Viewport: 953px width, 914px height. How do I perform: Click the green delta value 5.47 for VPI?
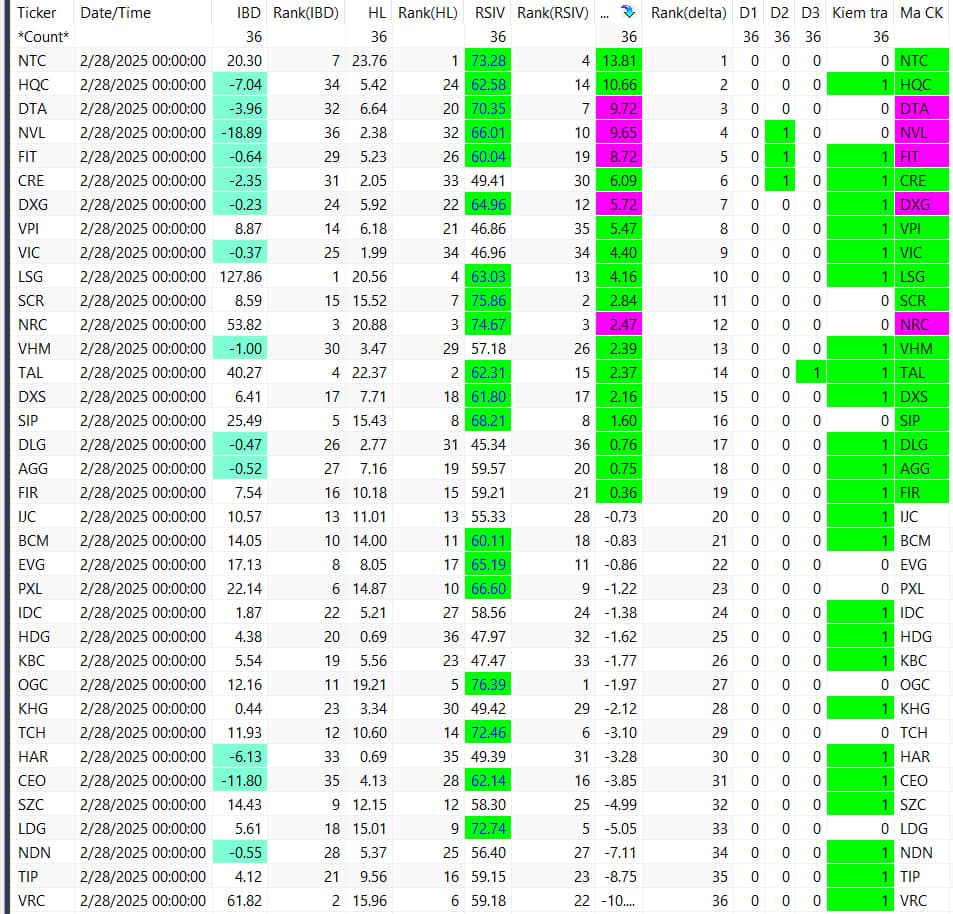pyautogui.click(x=619, y=228)
